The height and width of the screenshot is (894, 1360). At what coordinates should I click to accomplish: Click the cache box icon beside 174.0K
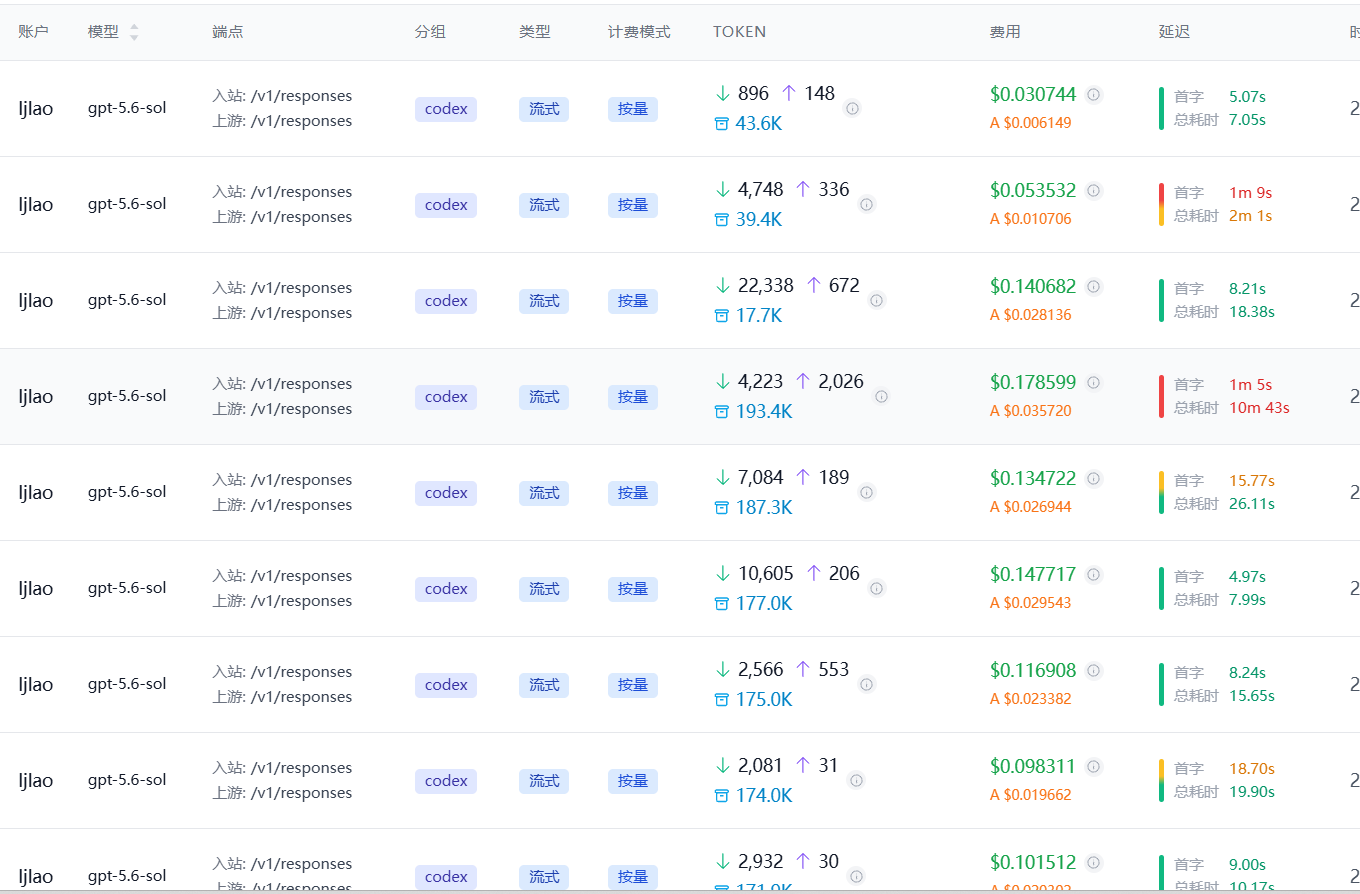[722, 796]
